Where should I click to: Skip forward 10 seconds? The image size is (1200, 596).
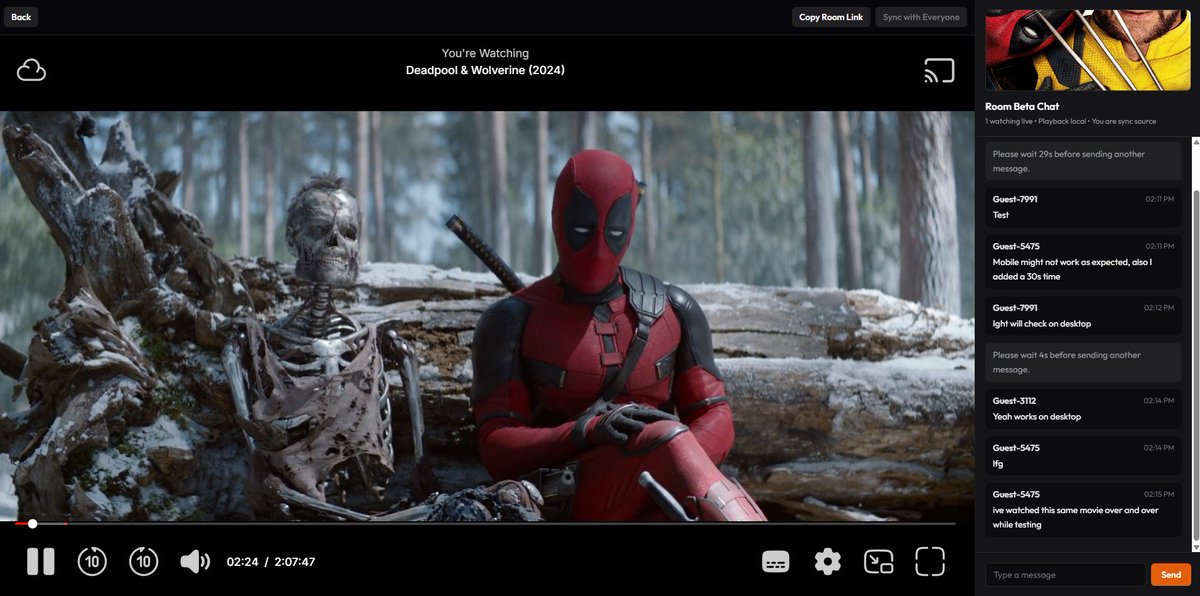(x=142, y=561)
